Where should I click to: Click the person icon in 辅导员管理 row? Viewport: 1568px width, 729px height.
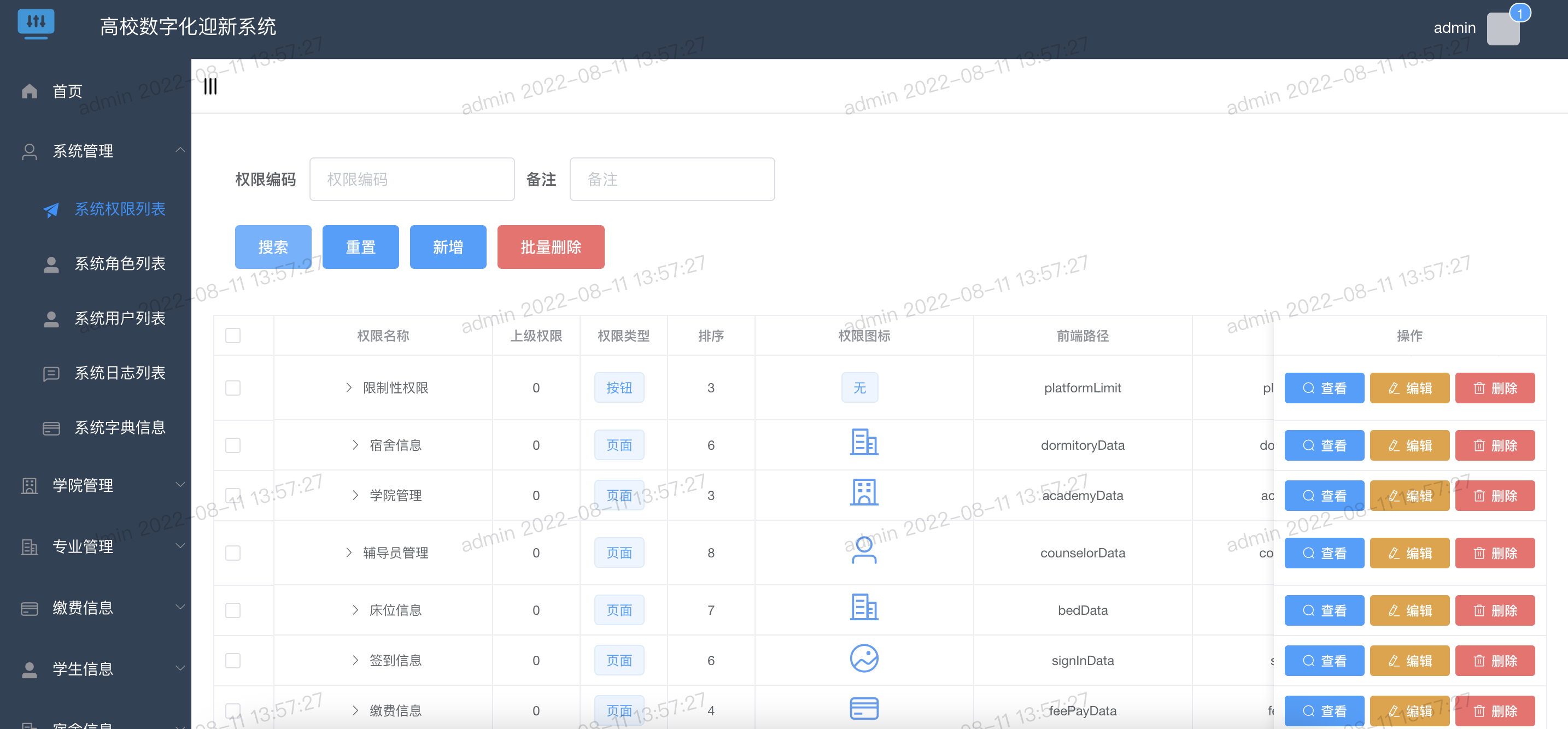[x=863, y=550]
